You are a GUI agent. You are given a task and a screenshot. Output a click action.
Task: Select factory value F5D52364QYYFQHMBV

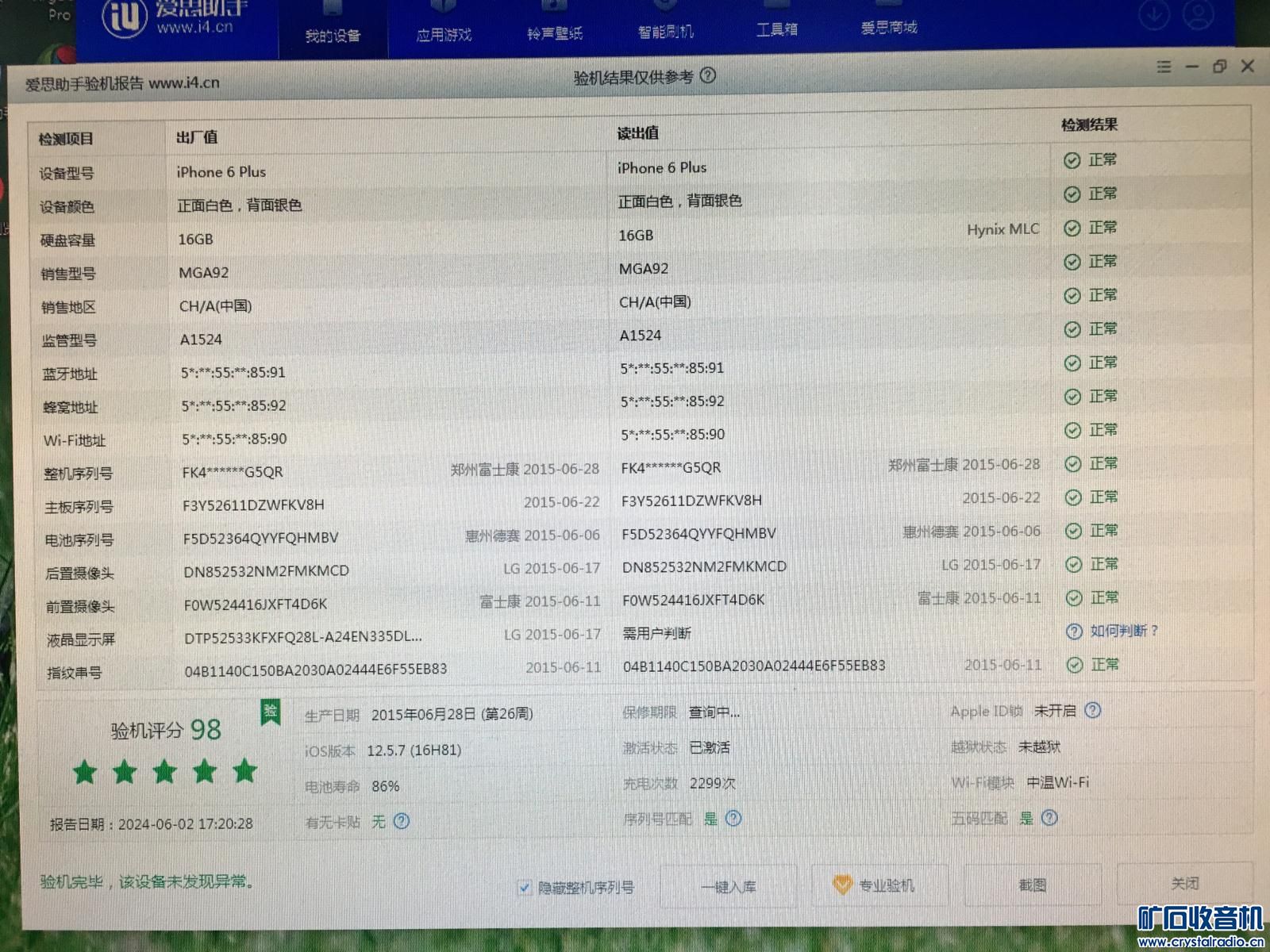pos(260,538)
